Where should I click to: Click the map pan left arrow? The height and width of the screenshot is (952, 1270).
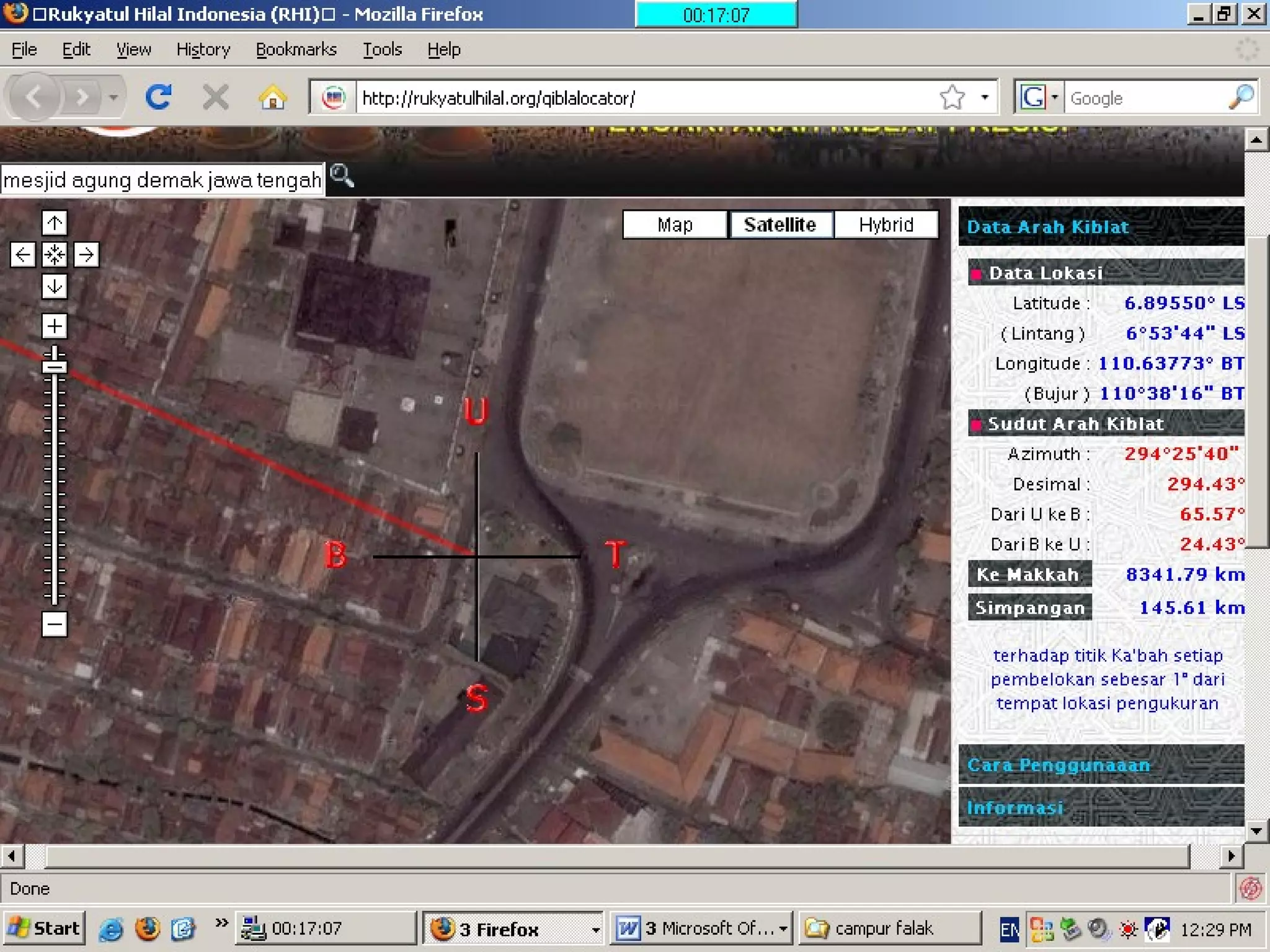[x=23, y=255]
